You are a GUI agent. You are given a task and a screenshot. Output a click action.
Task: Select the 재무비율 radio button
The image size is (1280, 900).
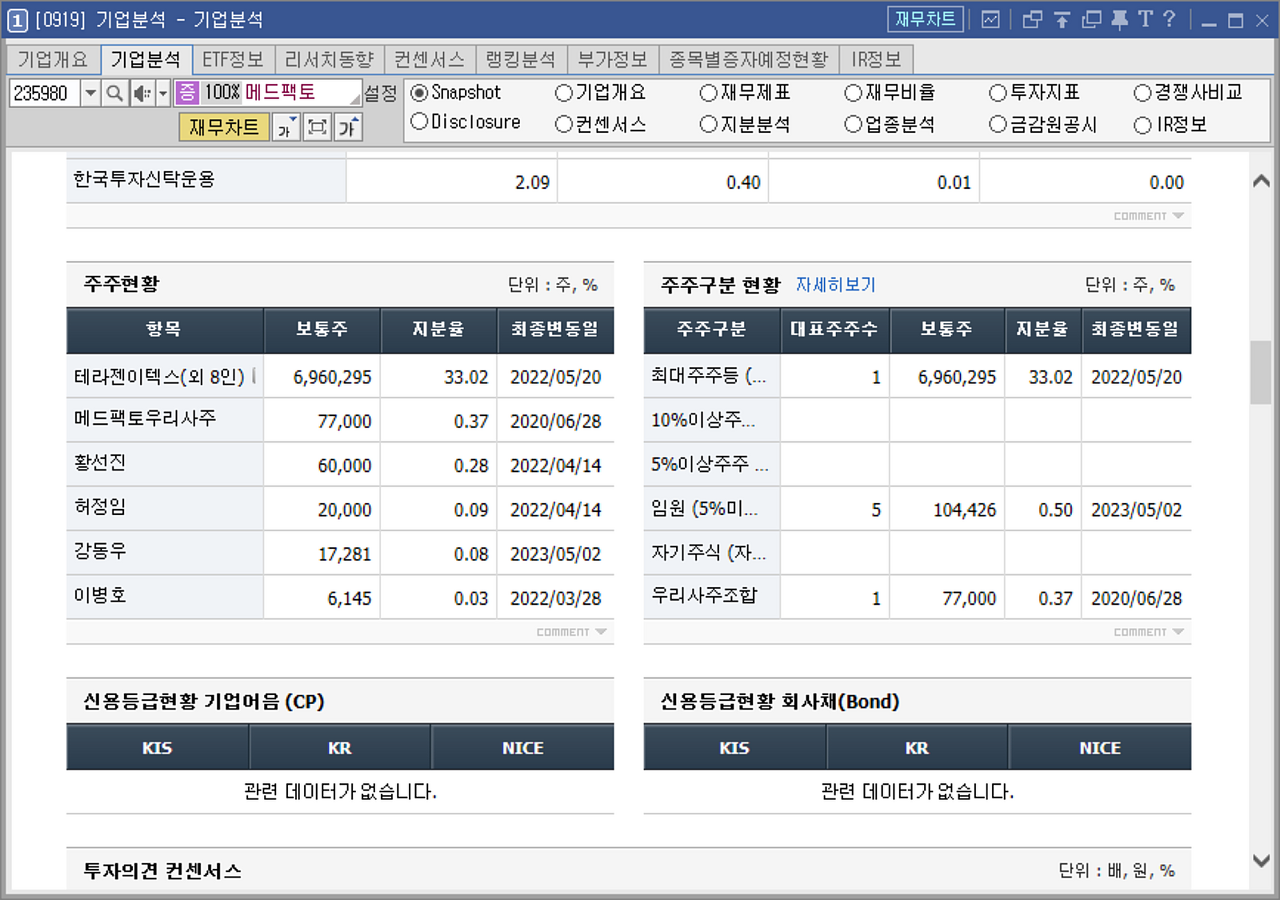click(853, 93)
